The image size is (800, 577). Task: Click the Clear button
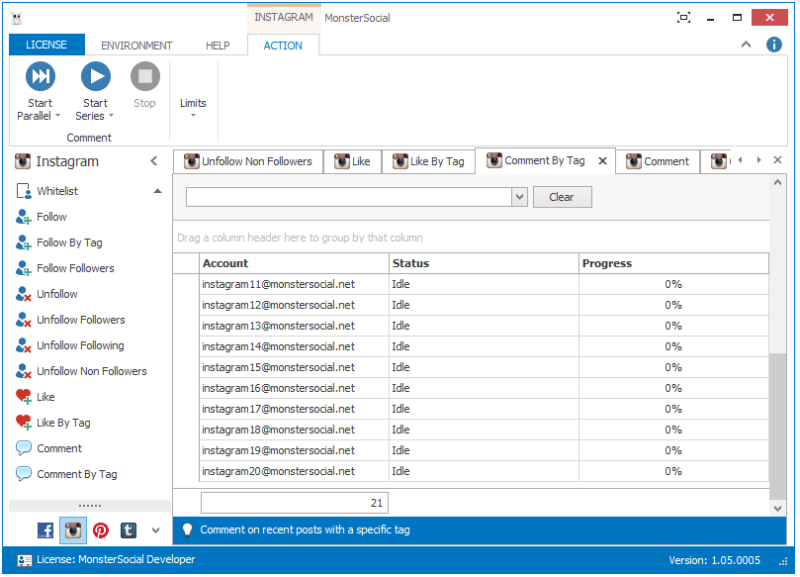562,197
